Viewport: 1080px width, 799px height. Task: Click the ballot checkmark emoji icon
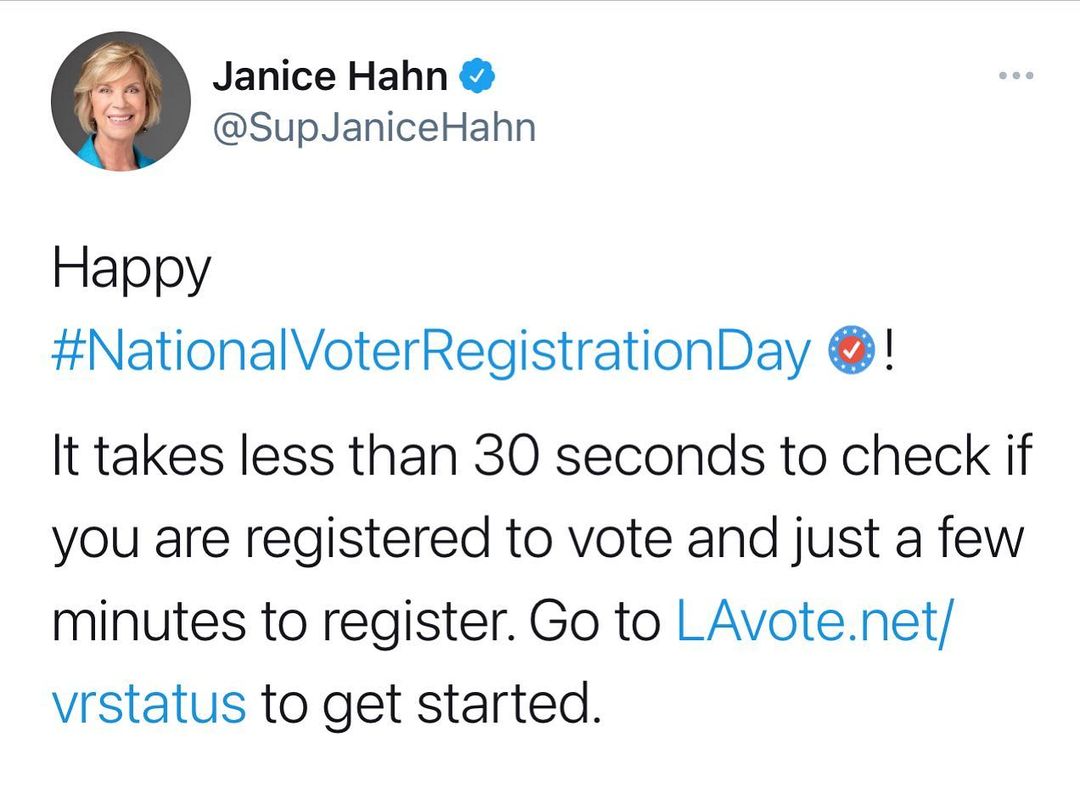[853, 351]
